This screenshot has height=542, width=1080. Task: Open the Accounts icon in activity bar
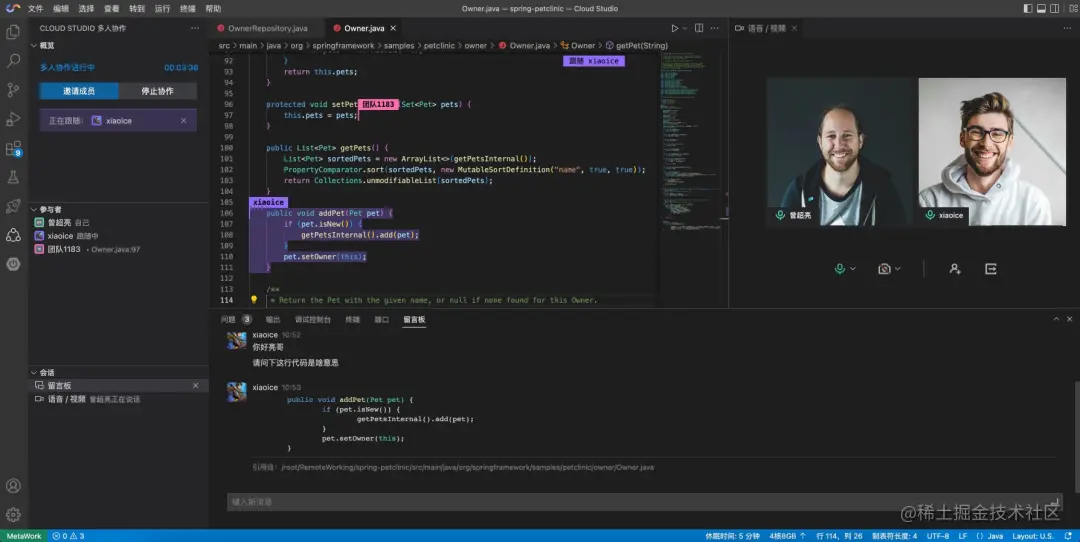pos(13,486)
